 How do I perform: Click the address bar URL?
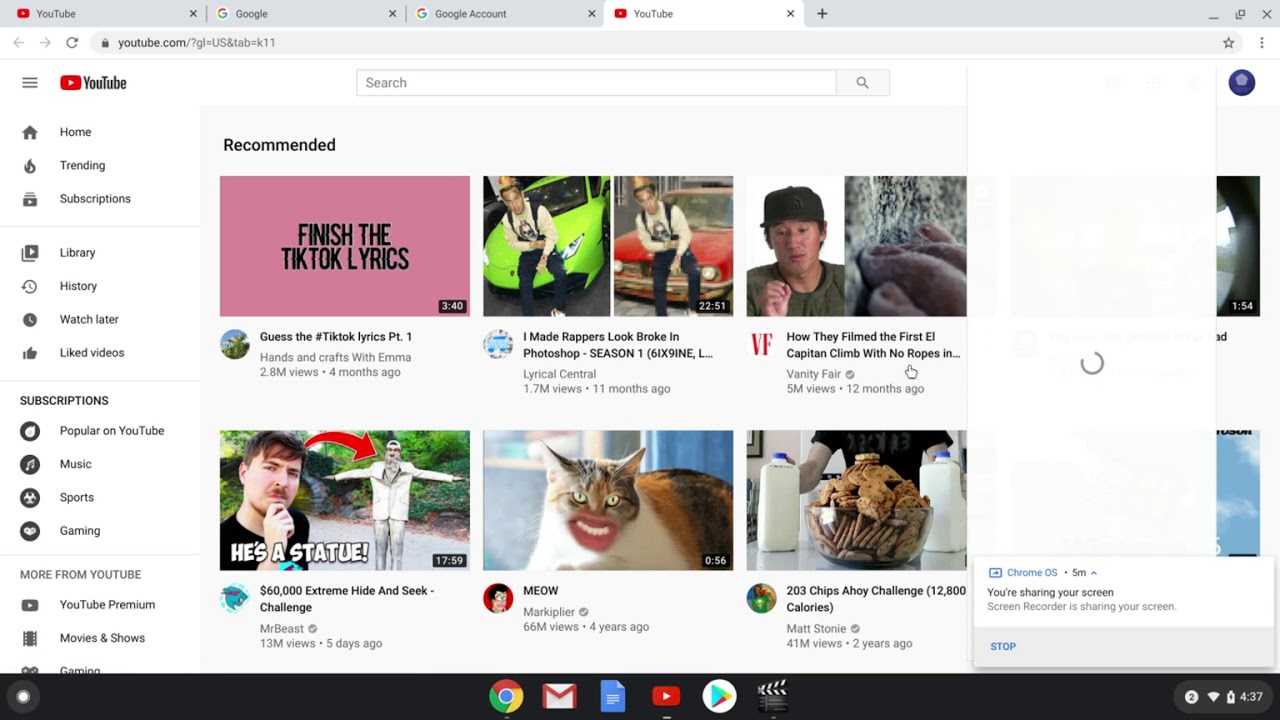pos(197,43)
